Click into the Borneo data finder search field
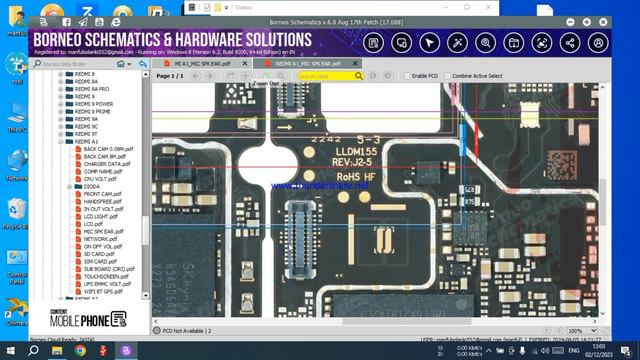Screen dimensions: 640x360 [x=73, y=64]
